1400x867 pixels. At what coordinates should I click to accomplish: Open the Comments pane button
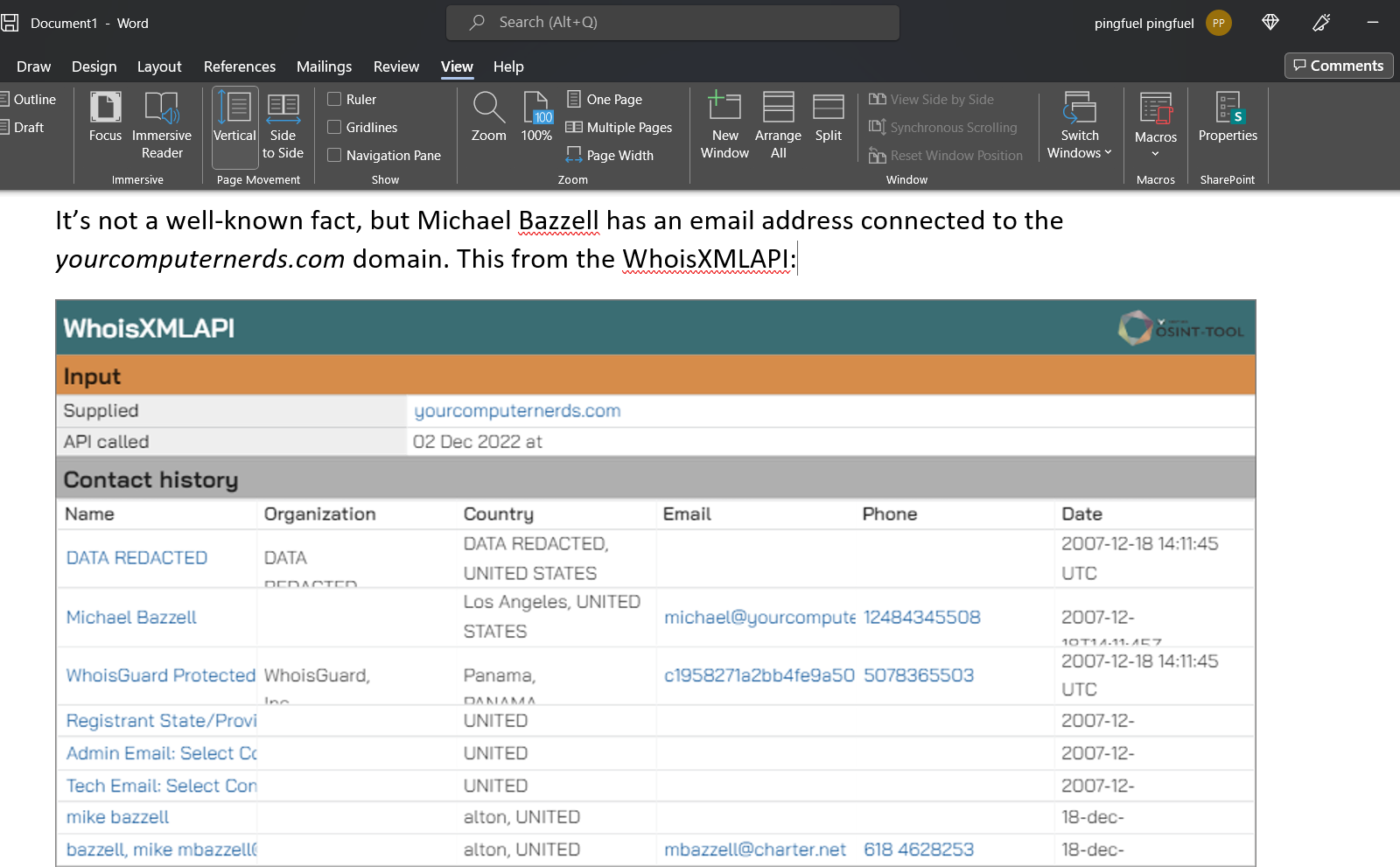pos(1339,66)
